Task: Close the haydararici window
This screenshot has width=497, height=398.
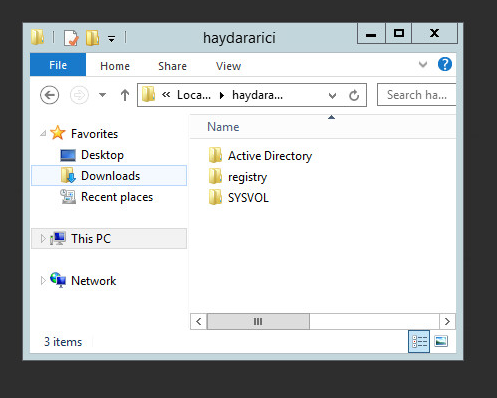Action: click(x=435, y=33)
